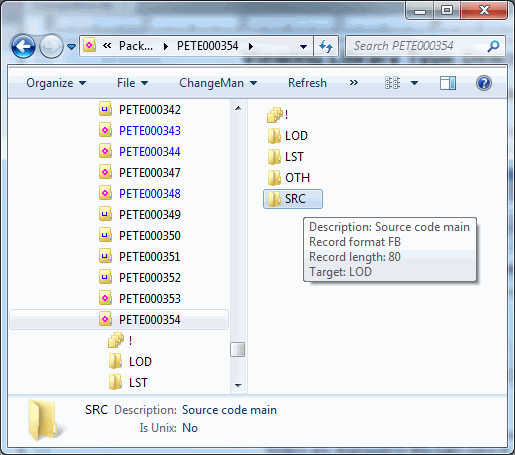Expand the view options dropdown arrow
The height and width of the screenshot is (455, 515).
(x=414, y=83)
